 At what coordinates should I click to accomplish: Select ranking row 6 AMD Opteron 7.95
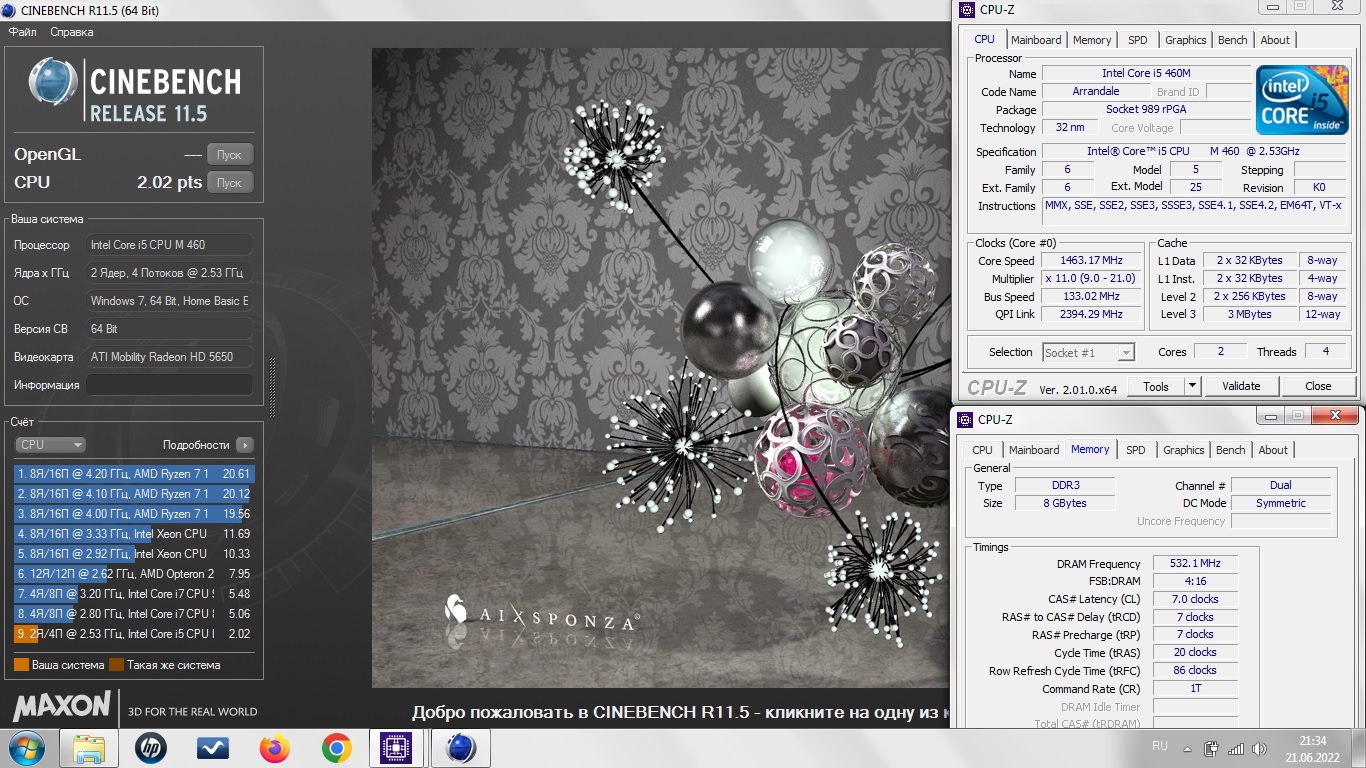tap(134, 574)
